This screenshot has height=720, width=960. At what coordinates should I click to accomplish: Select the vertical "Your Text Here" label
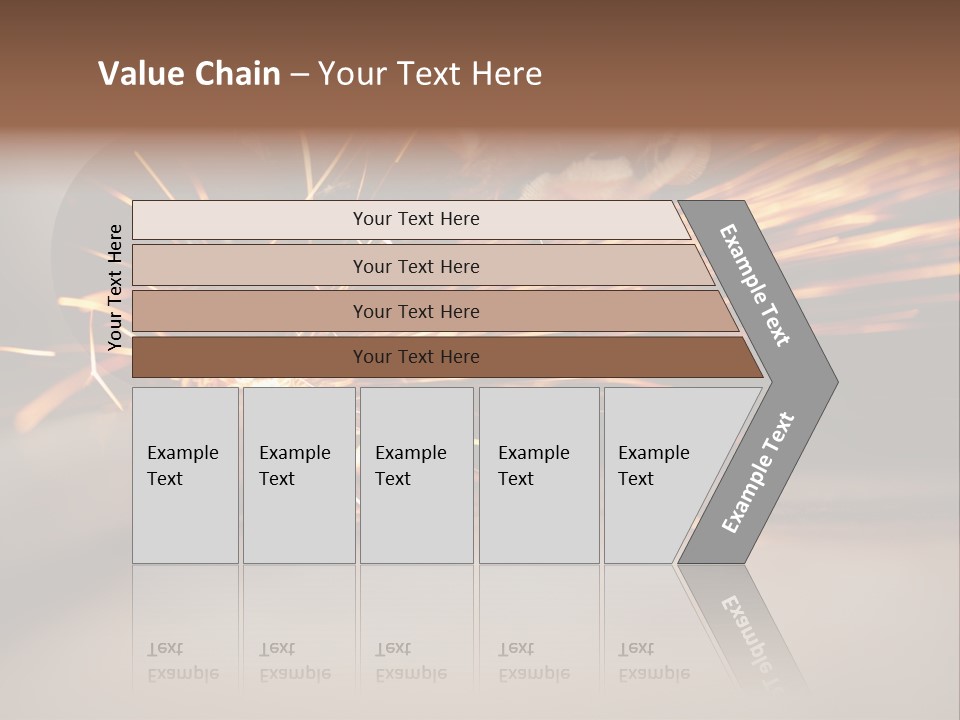[x=115, y=287]
